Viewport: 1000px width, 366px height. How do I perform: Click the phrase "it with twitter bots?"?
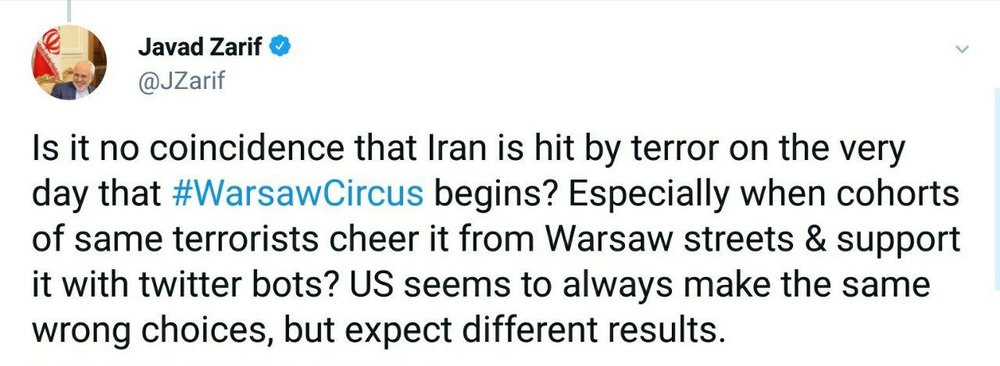[175, 284]
